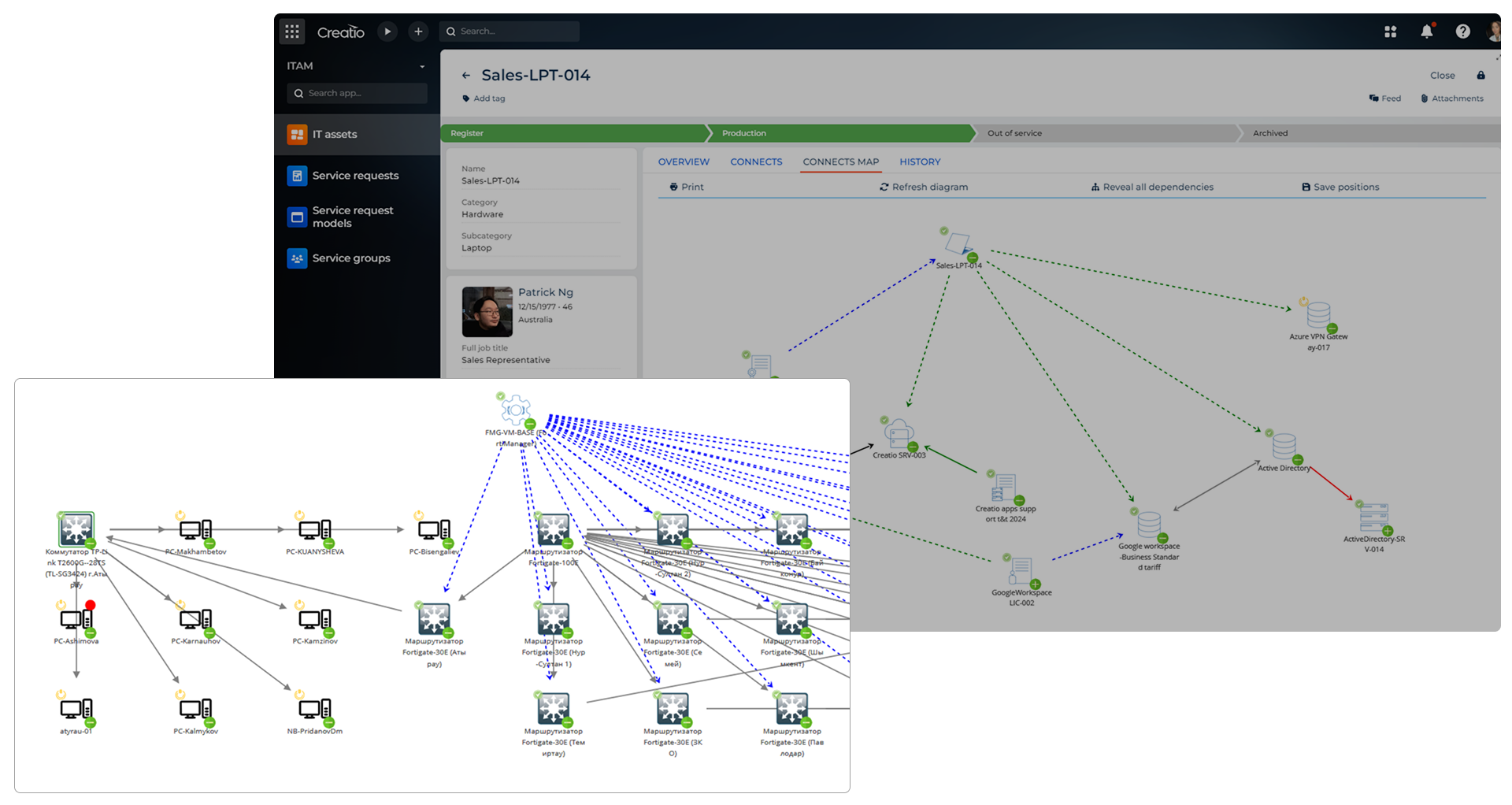Click the plus add-new icon

418,32
